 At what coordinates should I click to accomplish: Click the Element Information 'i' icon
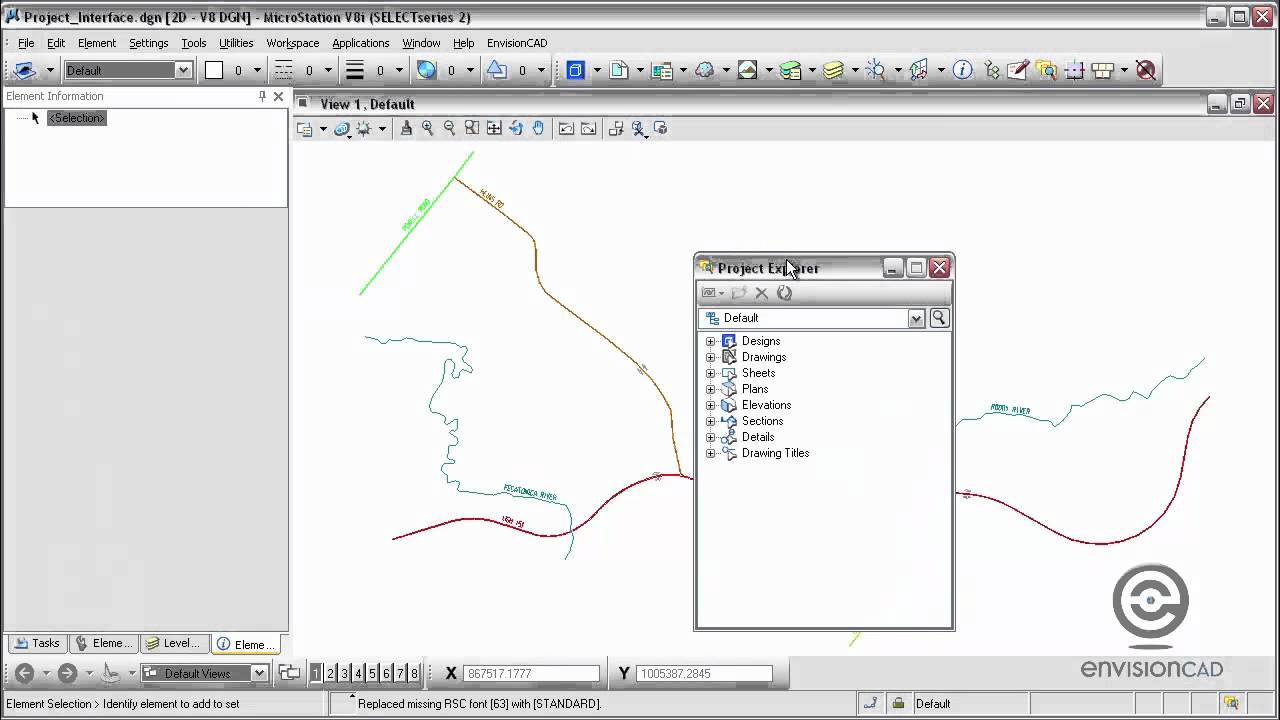pos(962,70)
